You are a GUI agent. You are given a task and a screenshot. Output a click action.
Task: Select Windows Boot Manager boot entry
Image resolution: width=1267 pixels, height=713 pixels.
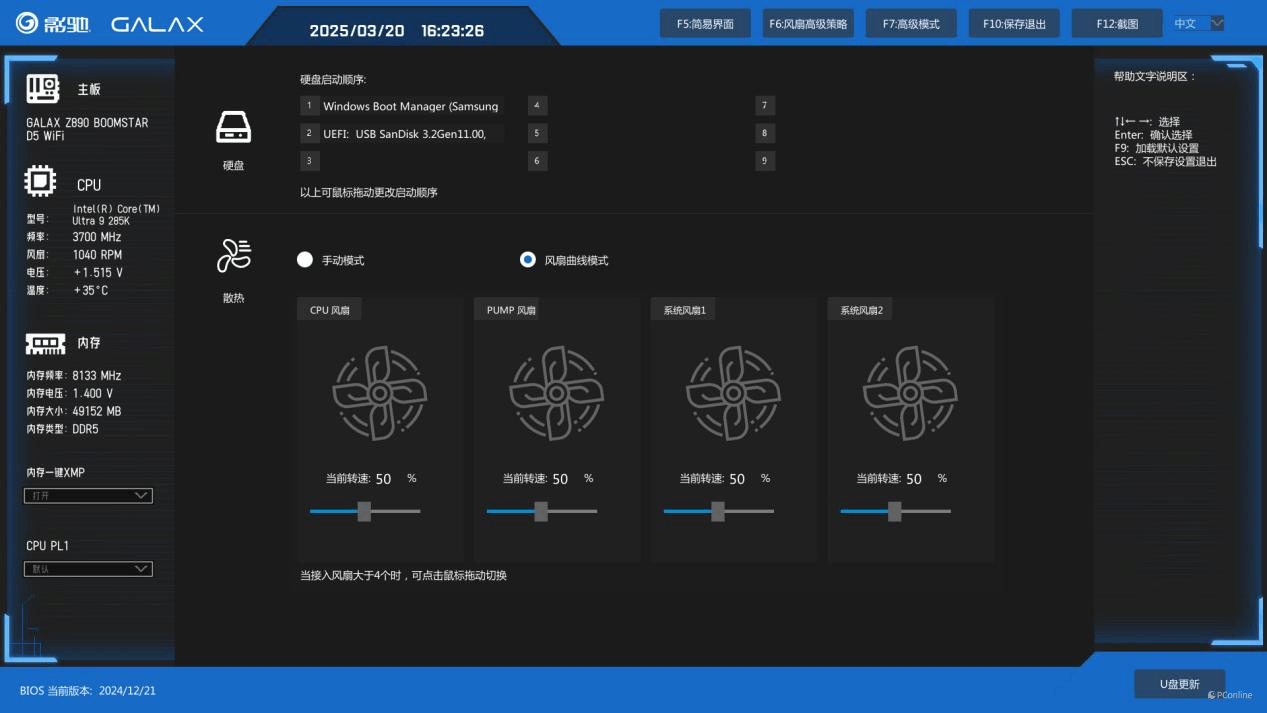click(x=410, y=106)
